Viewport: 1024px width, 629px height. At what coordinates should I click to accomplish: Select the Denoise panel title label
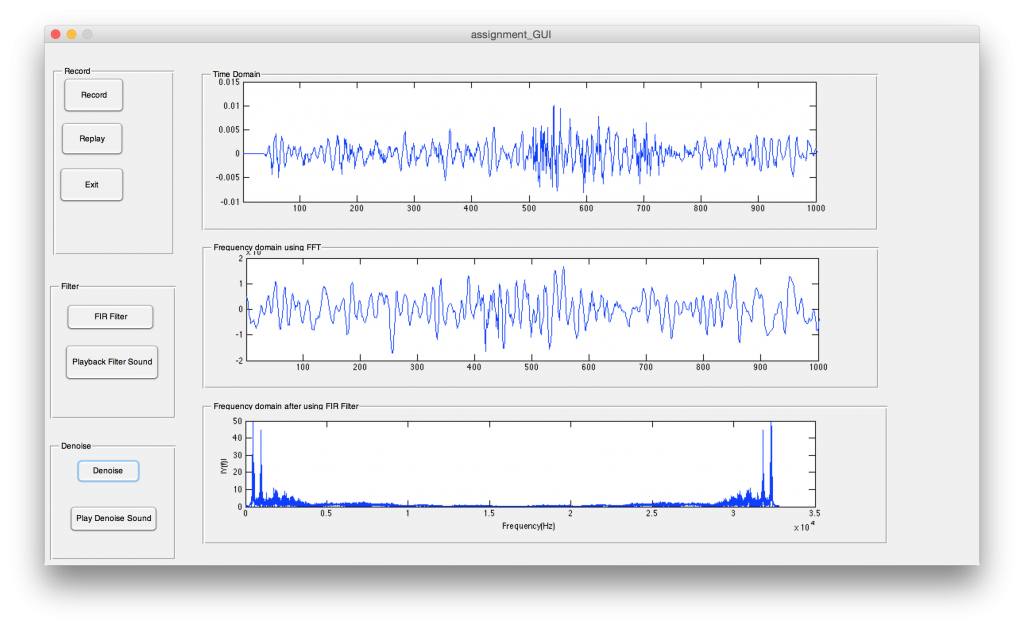pyautogui.click(x=76, y=445)
